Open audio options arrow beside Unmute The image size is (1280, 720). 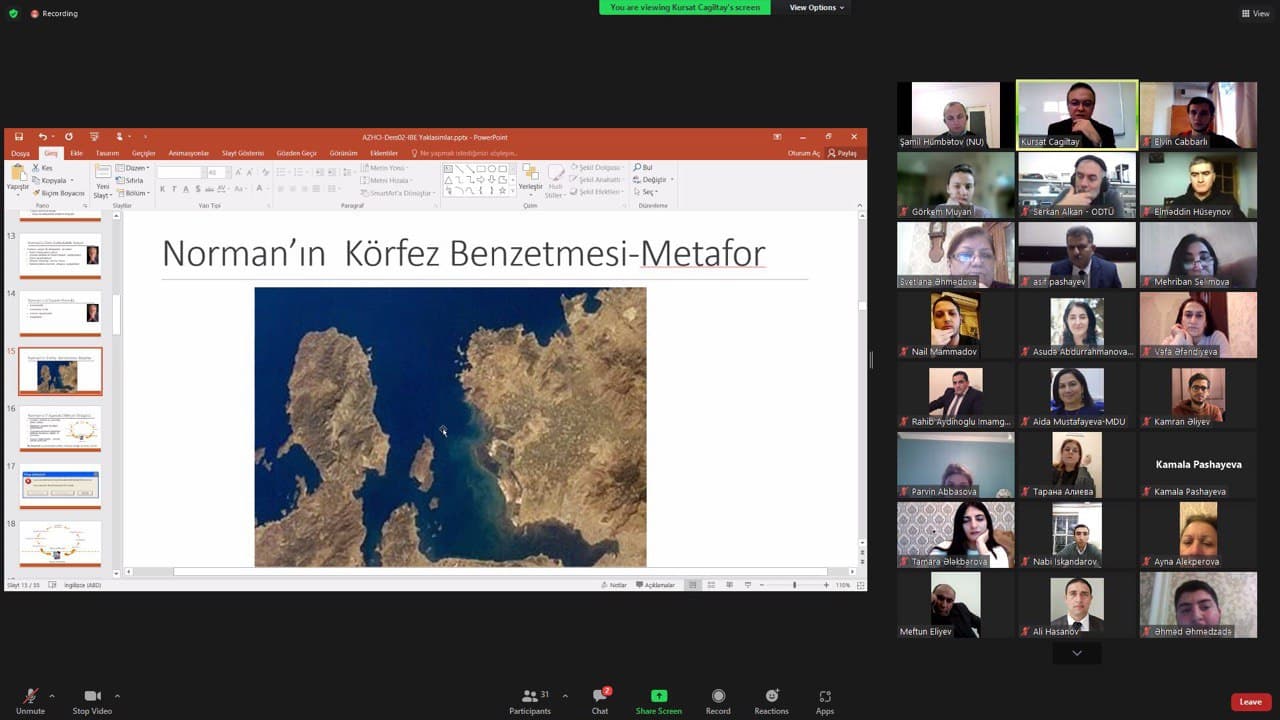pyautogui.click(x=52, y=695)
